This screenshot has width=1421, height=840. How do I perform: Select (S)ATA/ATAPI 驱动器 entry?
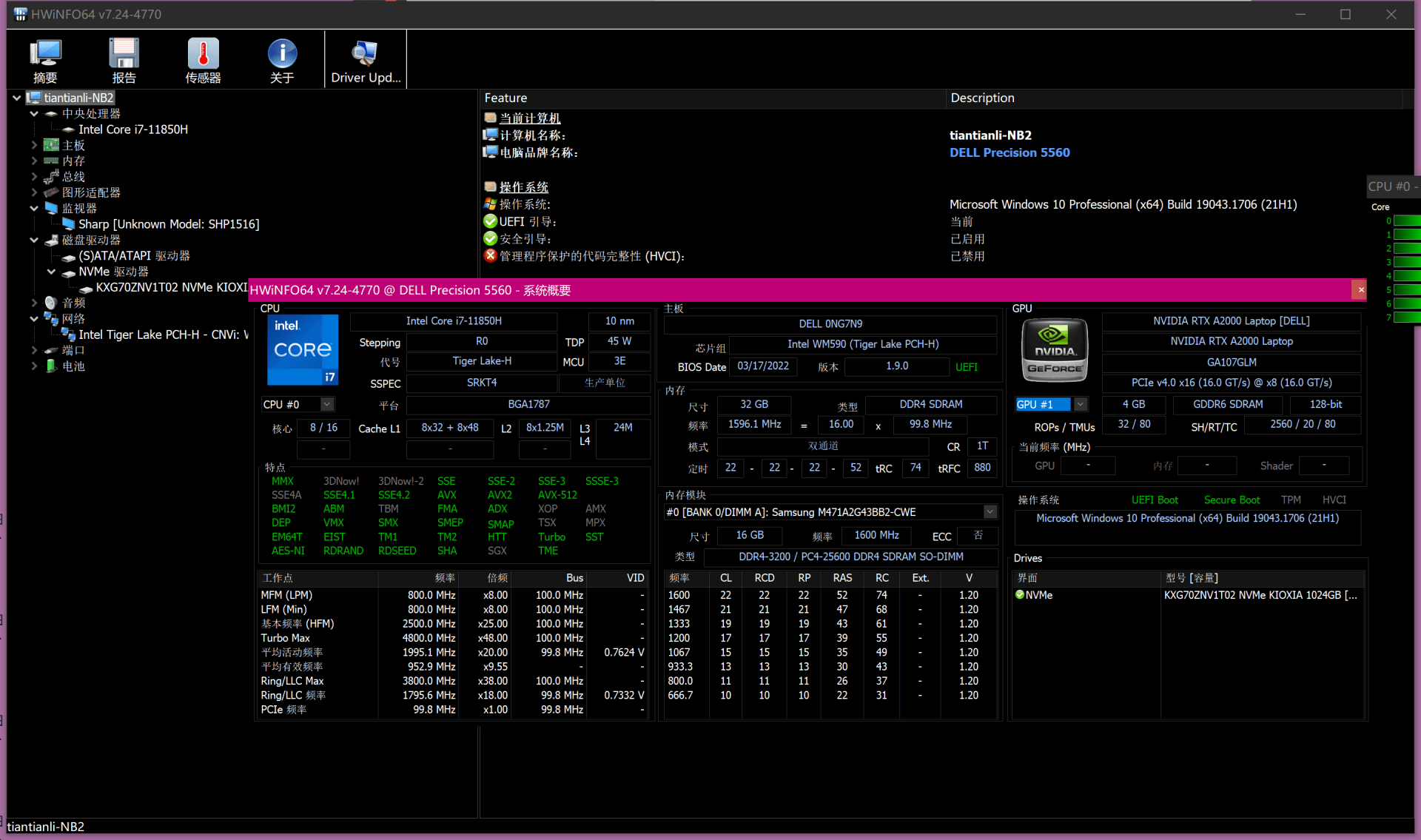134,256
